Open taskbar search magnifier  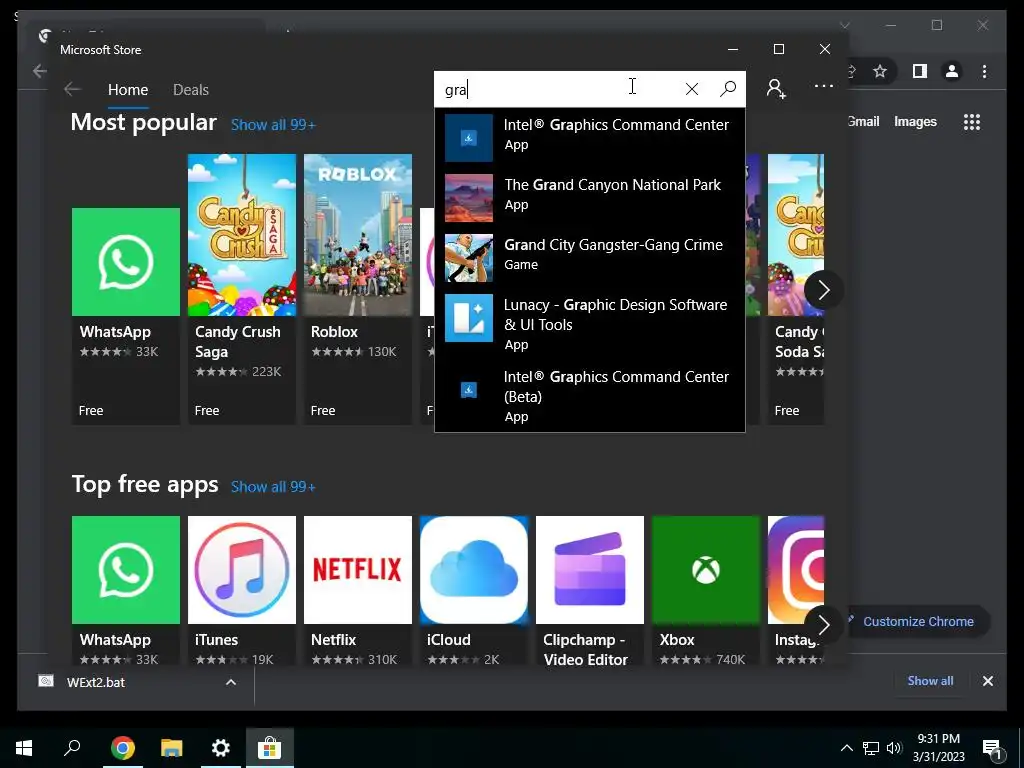tap(72, 748)
